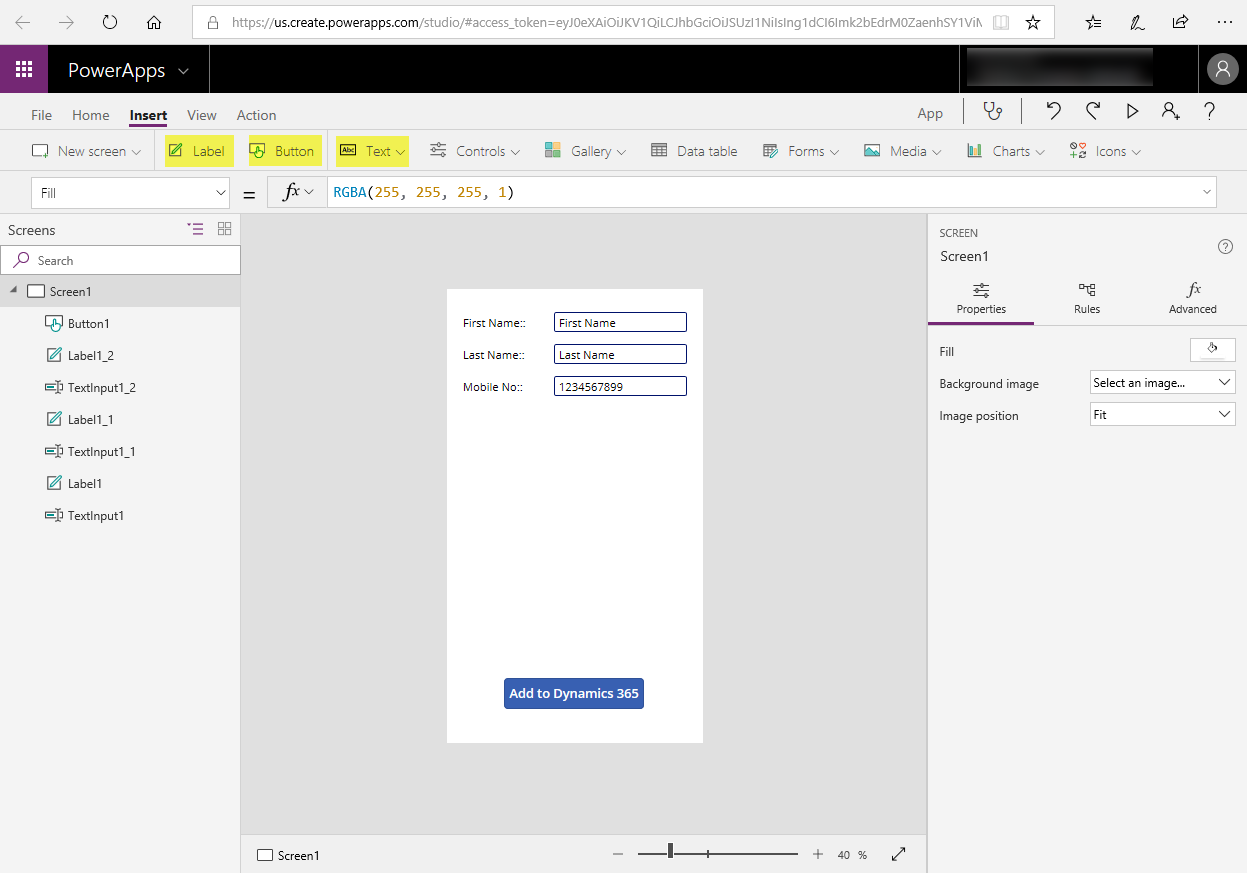Open the Media dropdown menu

(x=903, y=151)
